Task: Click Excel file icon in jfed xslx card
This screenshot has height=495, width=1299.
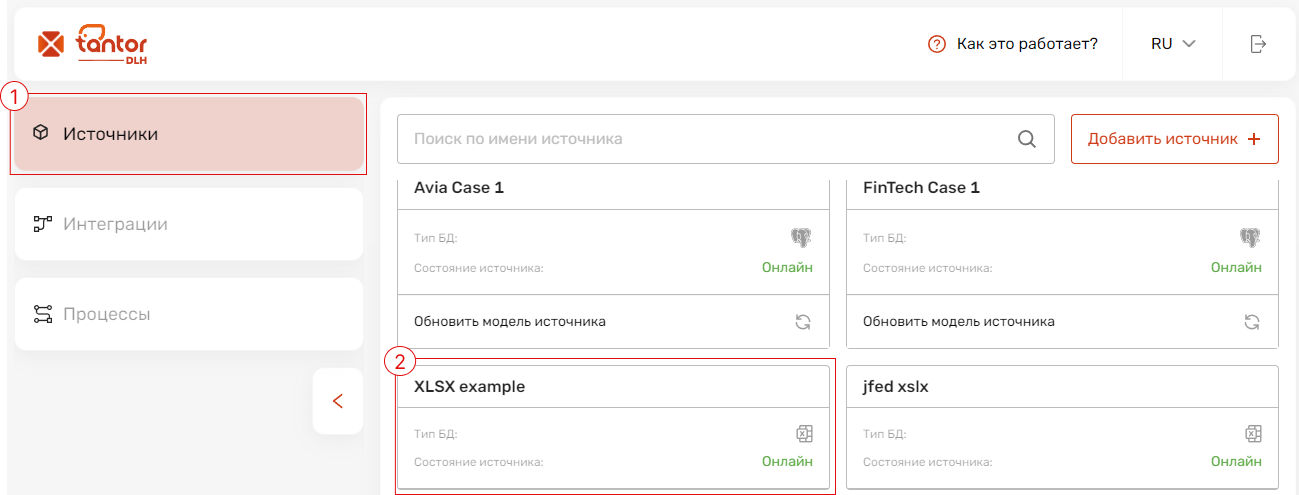Action: click(x=1252, y=434)
